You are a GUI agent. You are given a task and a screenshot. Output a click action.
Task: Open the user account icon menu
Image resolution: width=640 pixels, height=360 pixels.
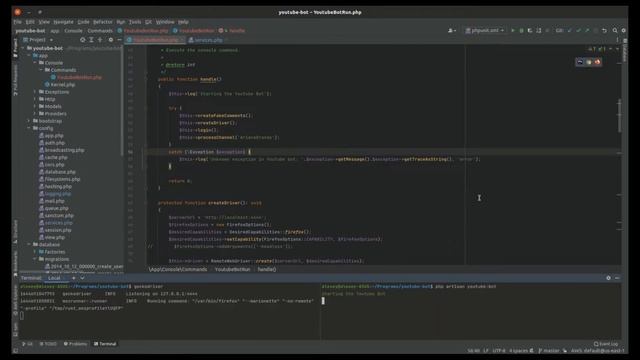[x=452, y=31]
